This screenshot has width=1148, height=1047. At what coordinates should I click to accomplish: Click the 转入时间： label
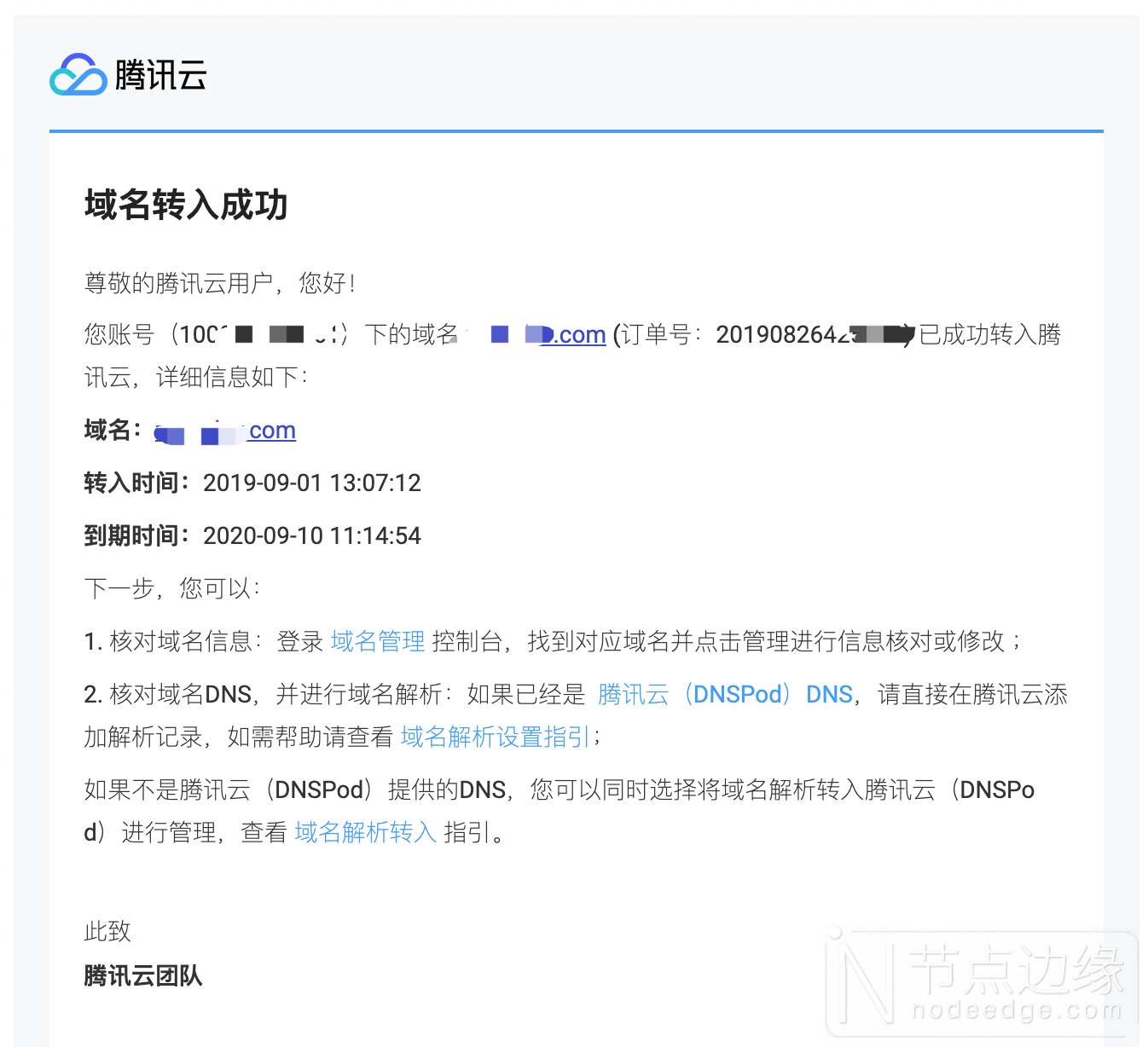click(137, 483)
